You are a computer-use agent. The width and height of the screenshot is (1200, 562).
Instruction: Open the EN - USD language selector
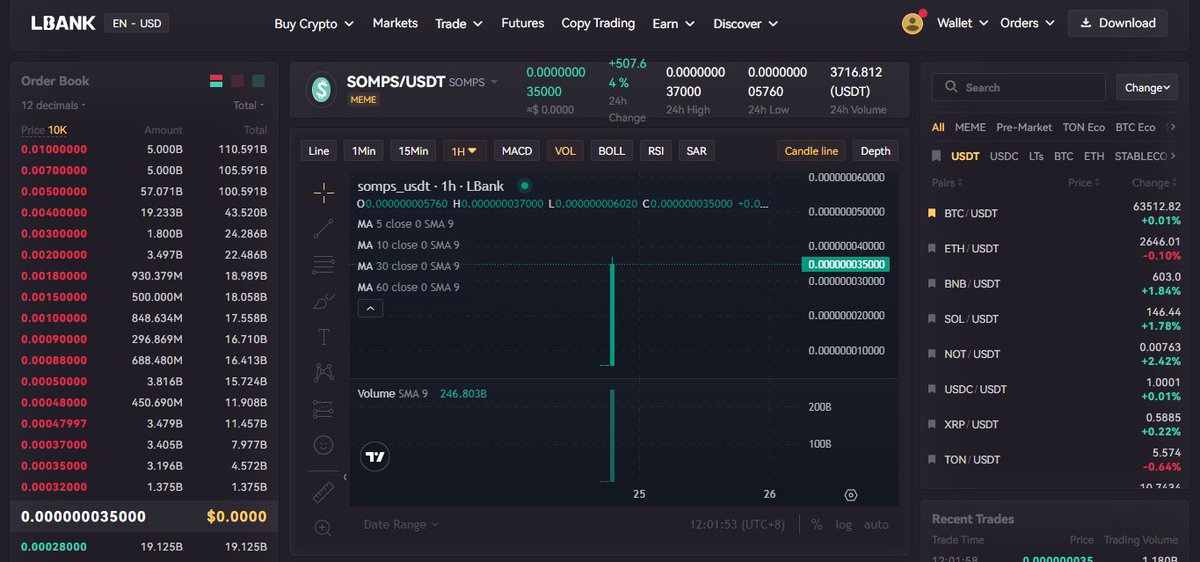[138, 23]
